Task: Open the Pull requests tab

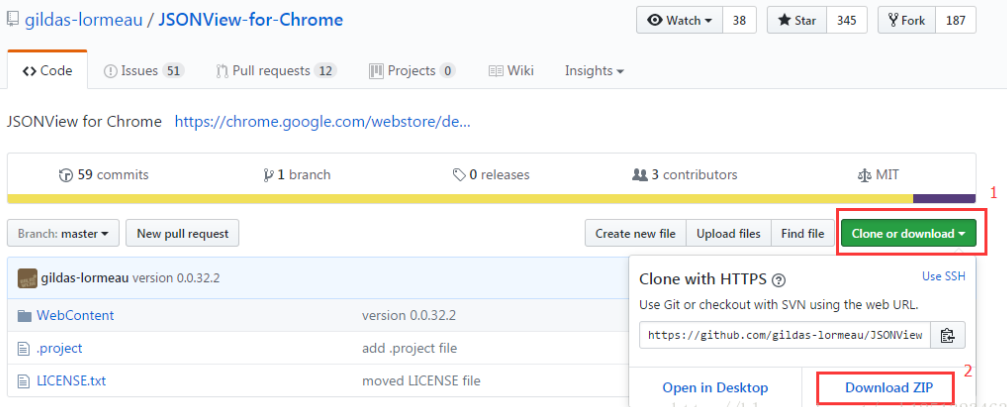Action: click(x=276, y=71)
